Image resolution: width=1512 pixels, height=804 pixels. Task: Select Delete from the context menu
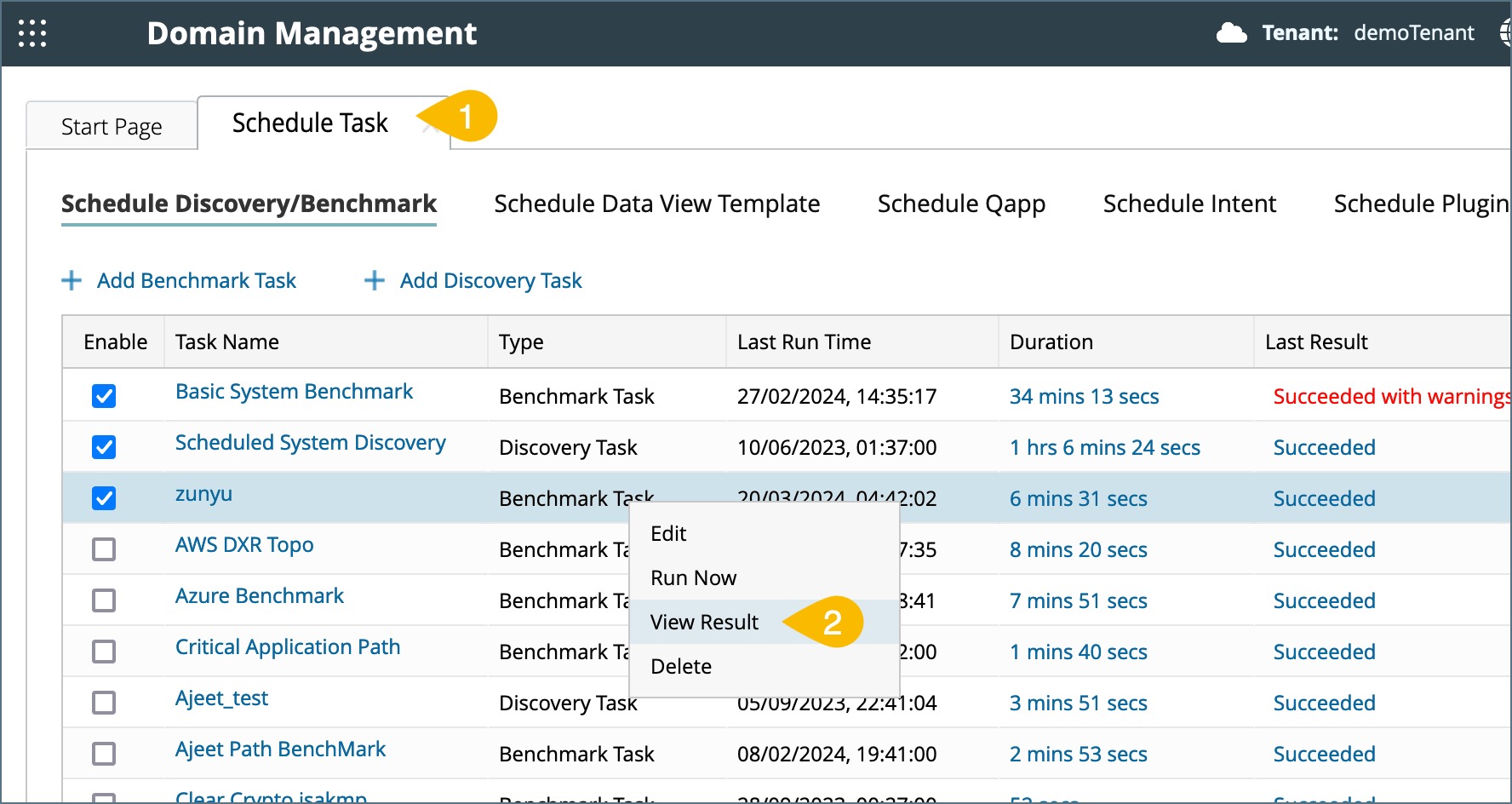click(x=681, y=667)
